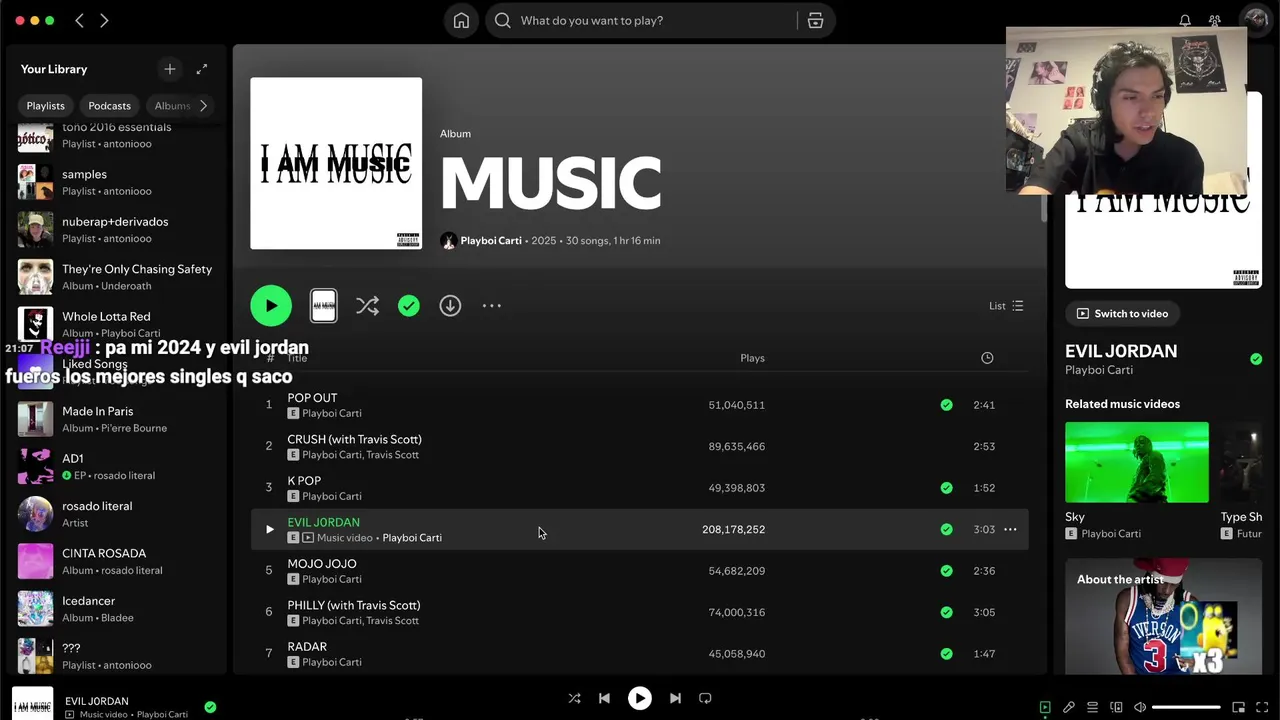Open CINTA ROSADA album
The height and width of the screenshot is (720, 1280).
[115, 561]
